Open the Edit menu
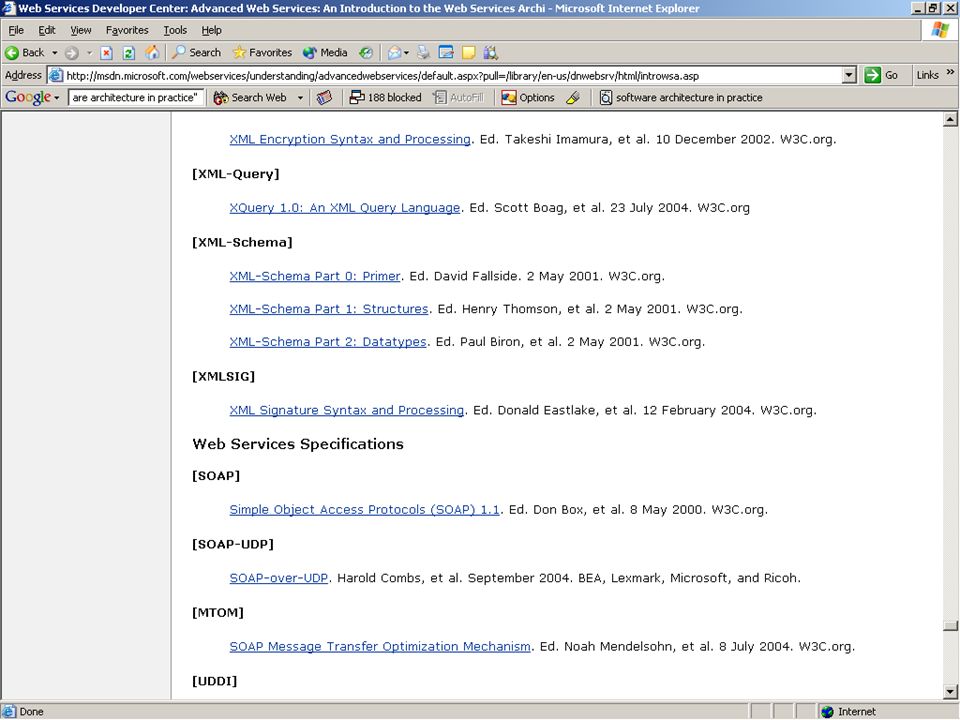Image resolution: width=960 pixels, height=720 pixels. pos(47,30)
